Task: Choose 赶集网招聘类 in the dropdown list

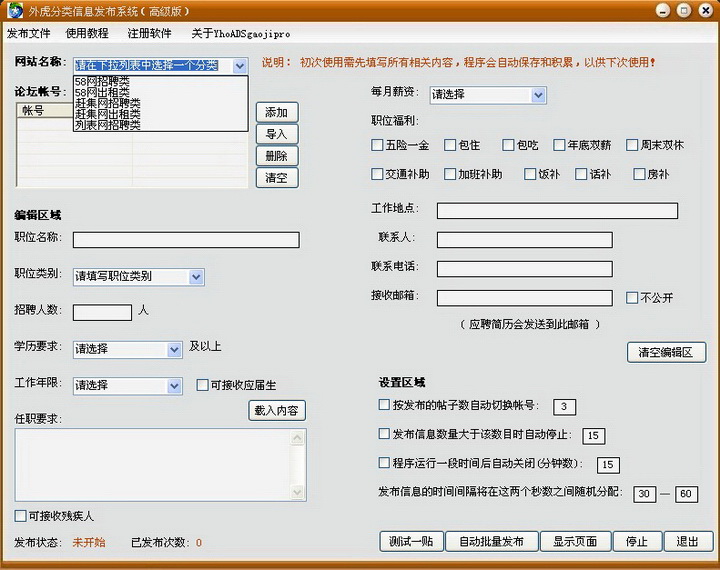Action: tap(161, 103)
